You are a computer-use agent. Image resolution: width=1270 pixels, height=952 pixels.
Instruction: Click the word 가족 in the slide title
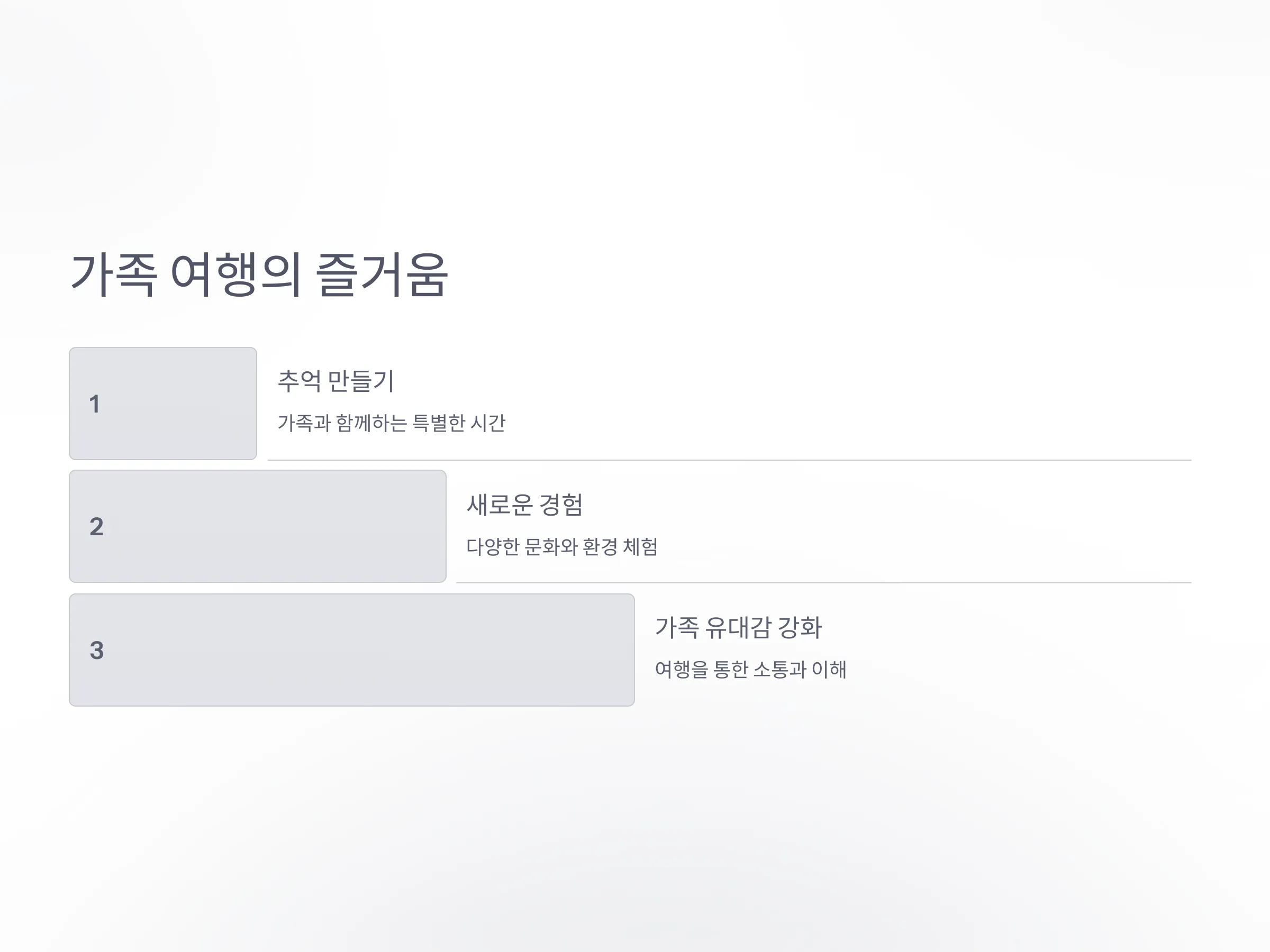click(113, 275)
